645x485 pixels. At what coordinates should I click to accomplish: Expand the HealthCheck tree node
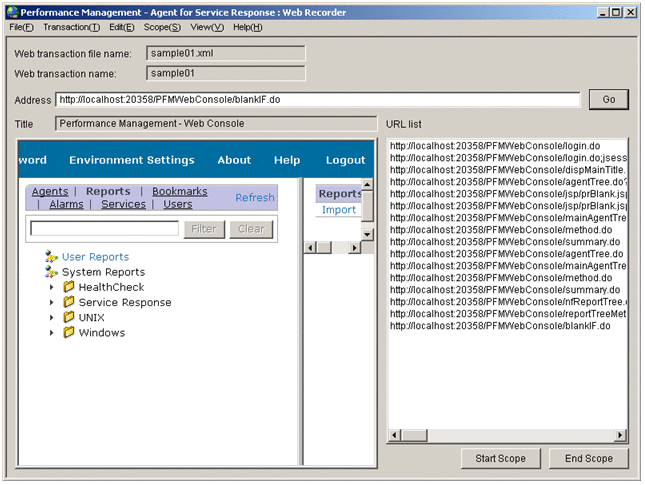pyautogui.click(x=52, y=287)
